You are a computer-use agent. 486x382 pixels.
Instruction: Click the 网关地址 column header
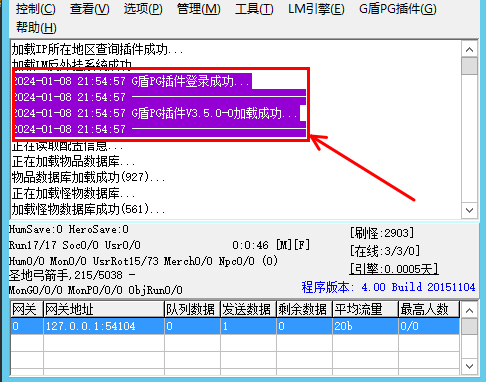tap(104, 309)
